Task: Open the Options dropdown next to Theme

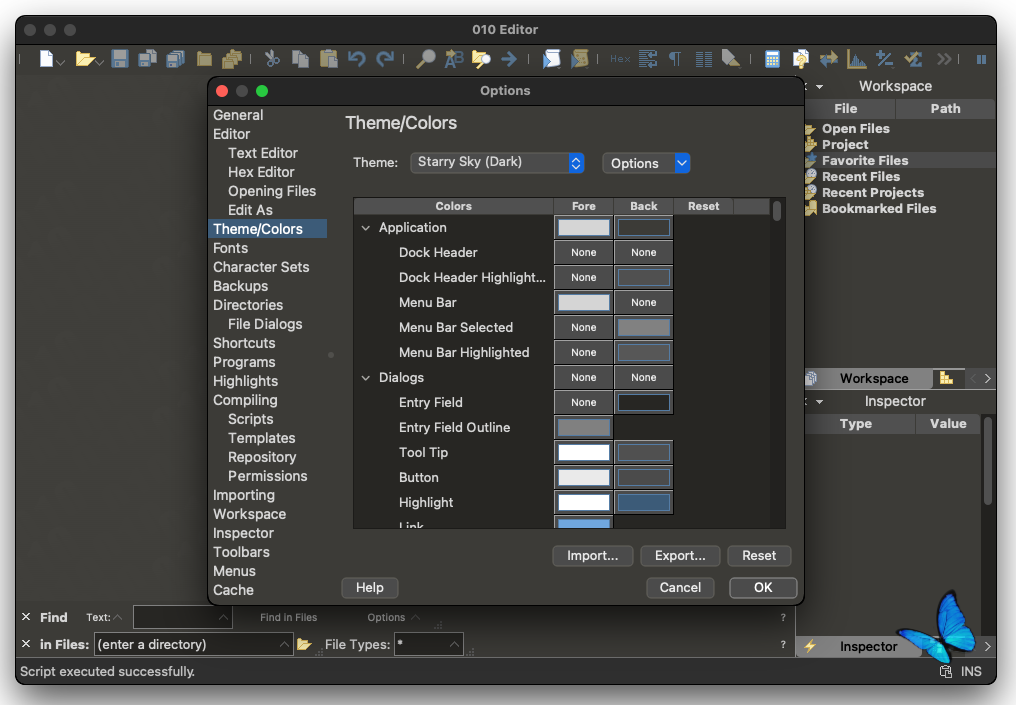Action: (x=646, y=163)
